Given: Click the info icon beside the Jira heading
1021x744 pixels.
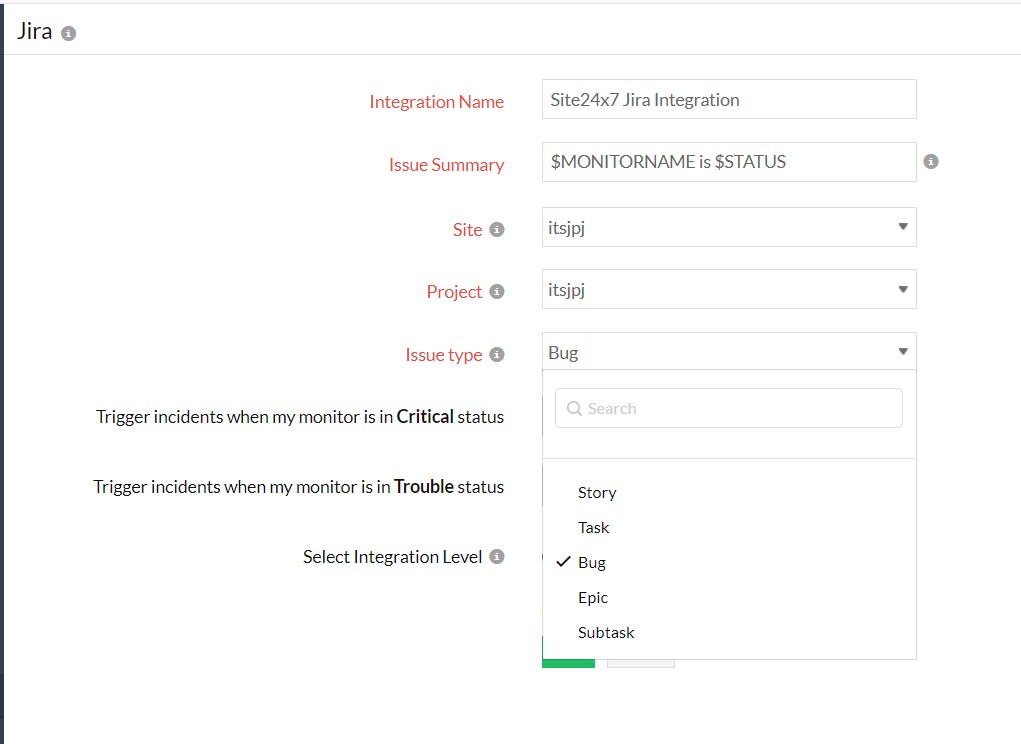Looking at the screenshot, I should 68,33.
